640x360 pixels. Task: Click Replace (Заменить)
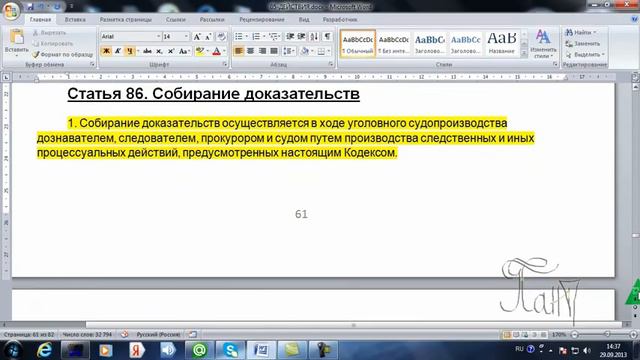point(583,43)
